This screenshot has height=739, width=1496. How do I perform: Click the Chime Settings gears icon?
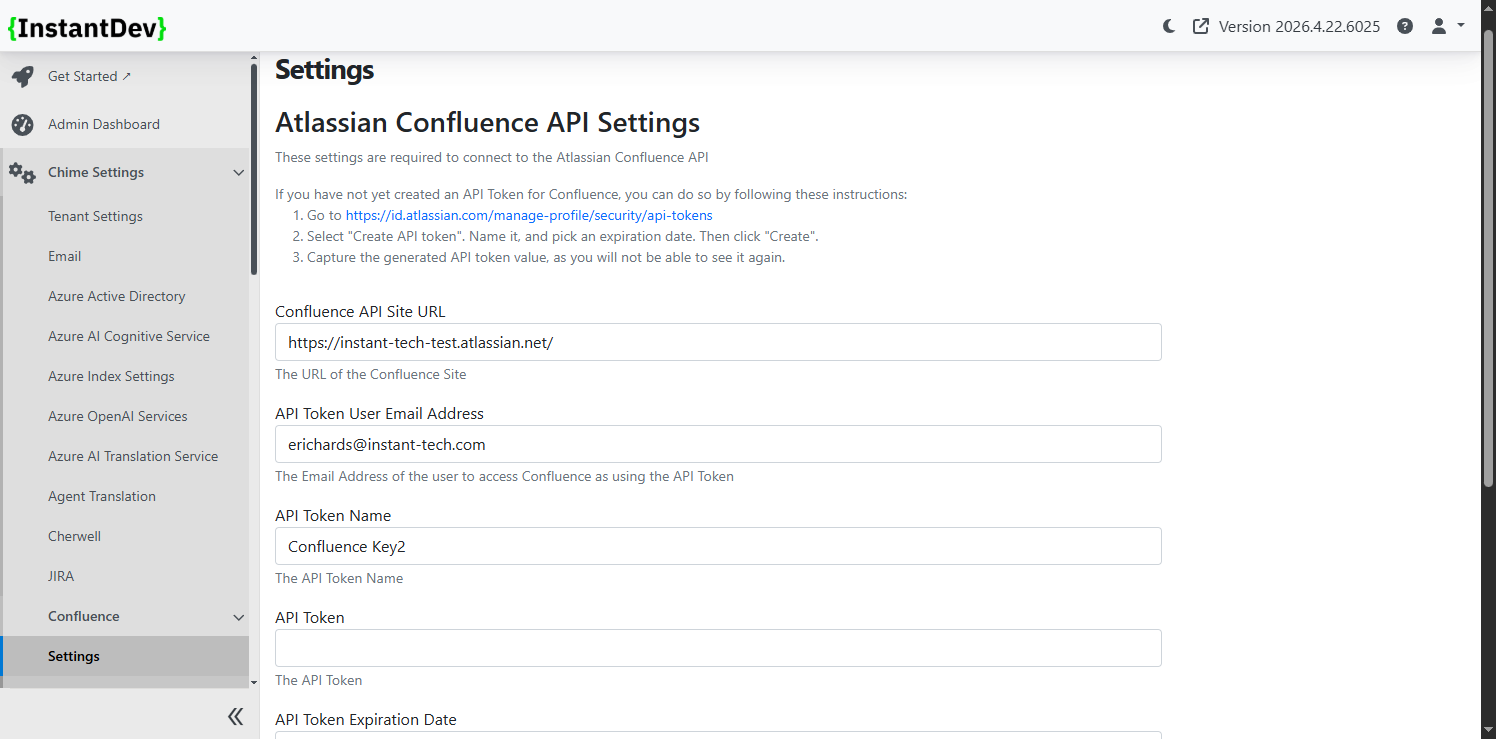click(22, 172)
